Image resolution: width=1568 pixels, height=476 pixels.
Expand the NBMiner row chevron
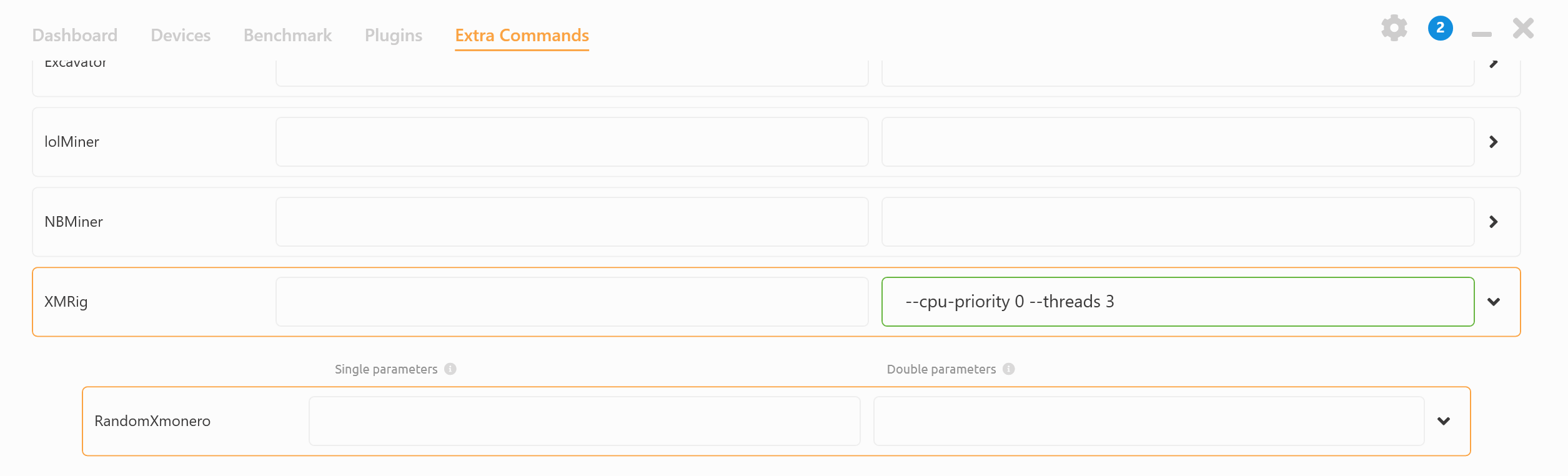[x=1494, y=222]
